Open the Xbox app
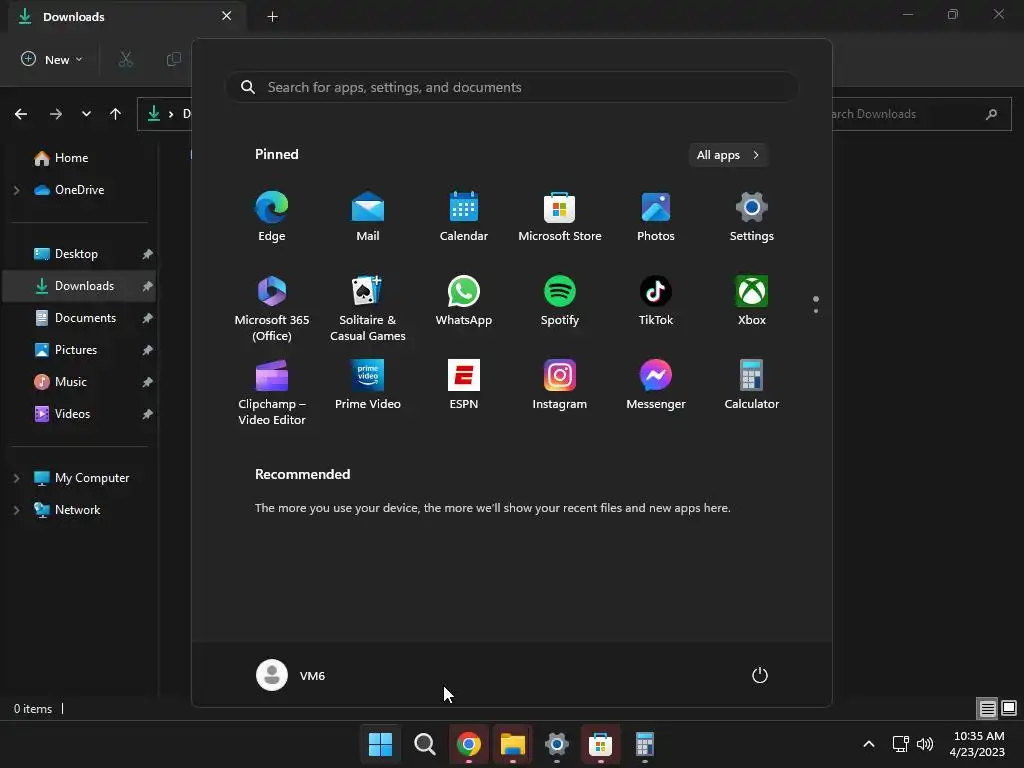The height and width of the screenshot is (768, 1024). pyautogui.click(x=752, y=301)
